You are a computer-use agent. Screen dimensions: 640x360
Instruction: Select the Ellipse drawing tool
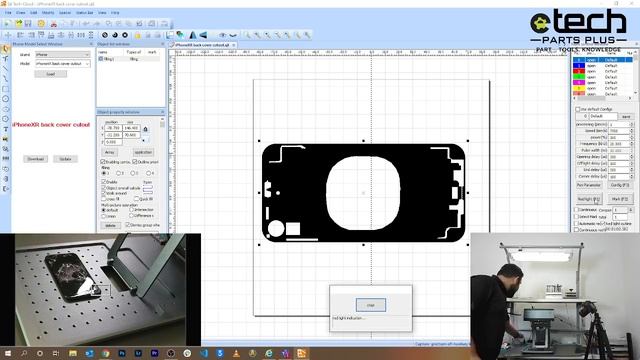tap(5, 109)
